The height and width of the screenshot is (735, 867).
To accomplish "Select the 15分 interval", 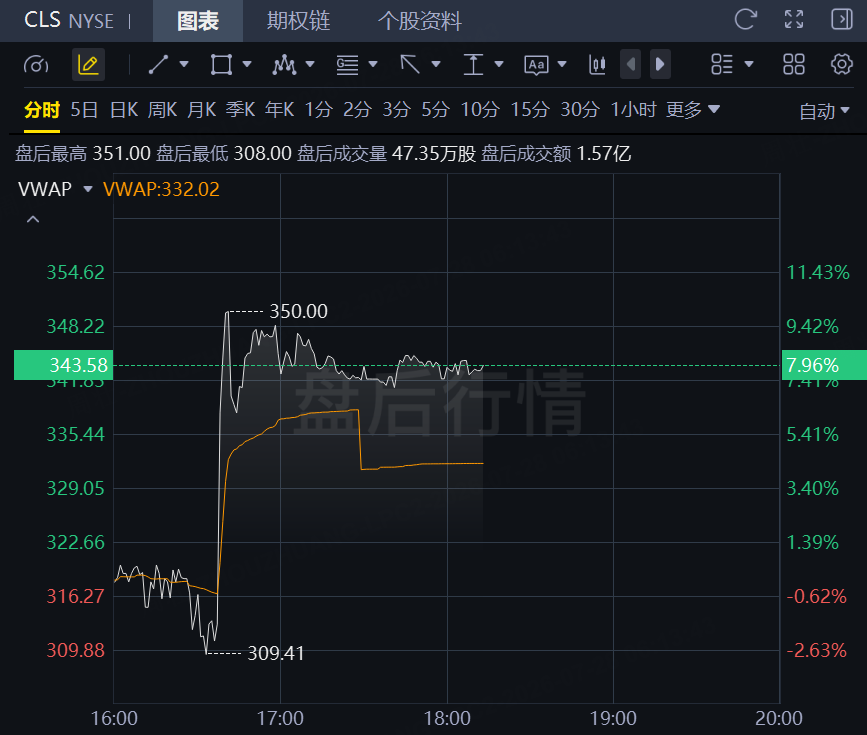I will 530,110.
